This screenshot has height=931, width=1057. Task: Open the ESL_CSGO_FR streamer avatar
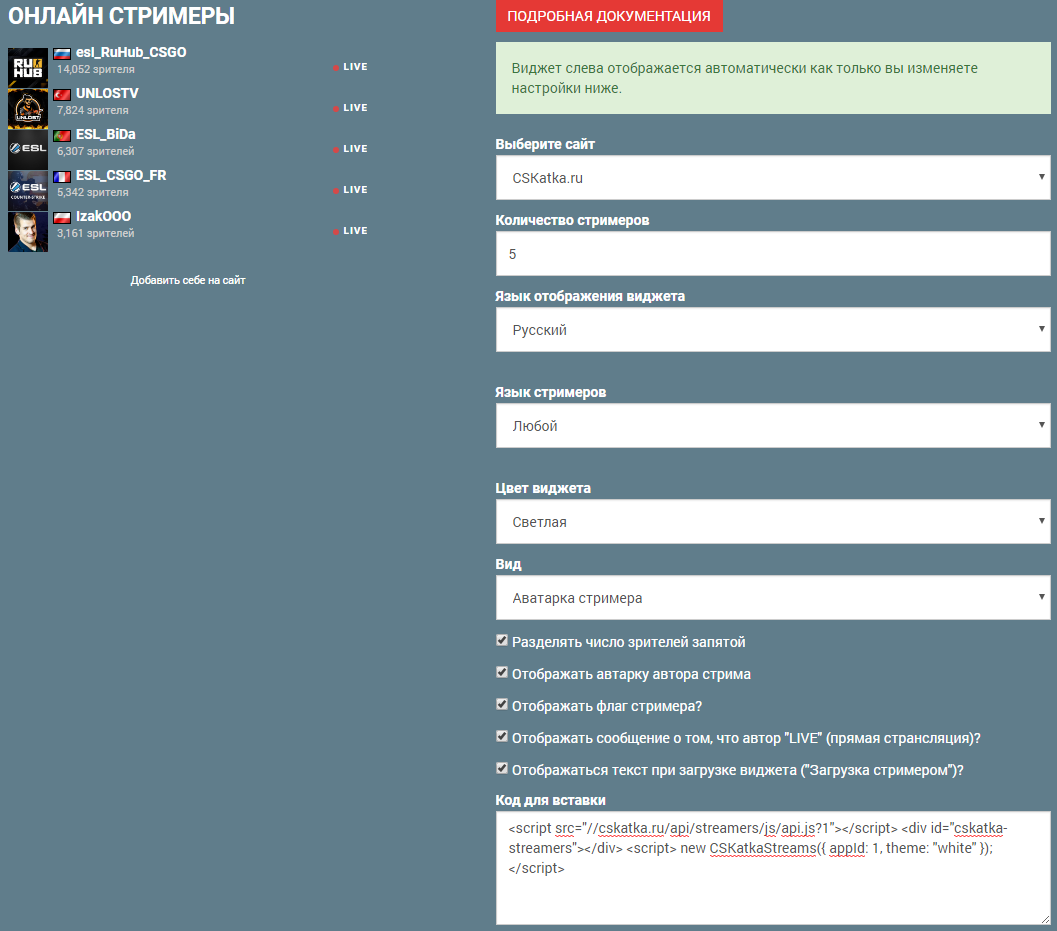[x=28, y=191]
